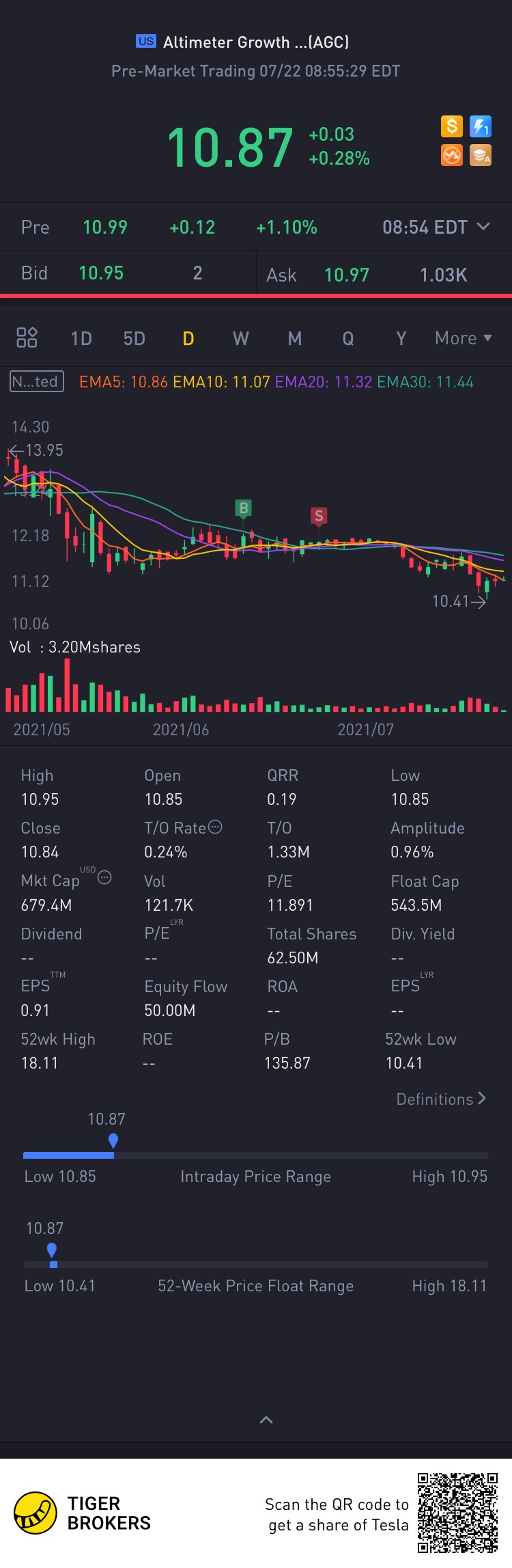Tap the orange crossed-out chart icon

(452, 156)
